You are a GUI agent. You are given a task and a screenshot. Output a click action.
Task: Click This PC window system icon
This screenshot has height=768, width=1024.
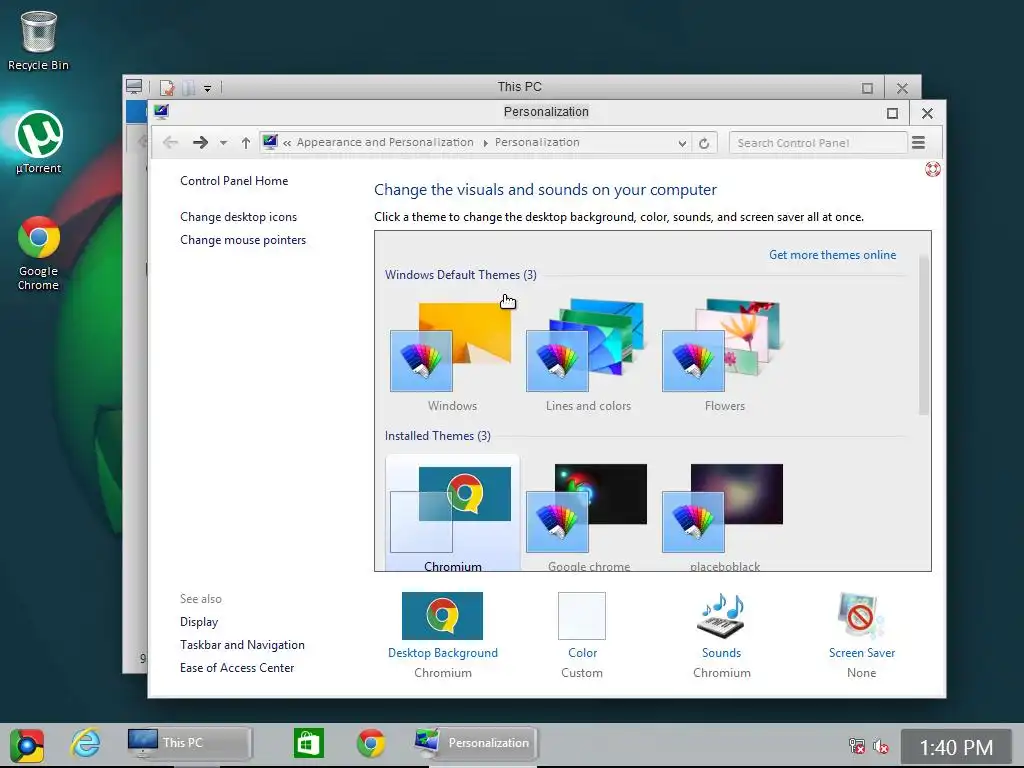click(x=135, y=86)
